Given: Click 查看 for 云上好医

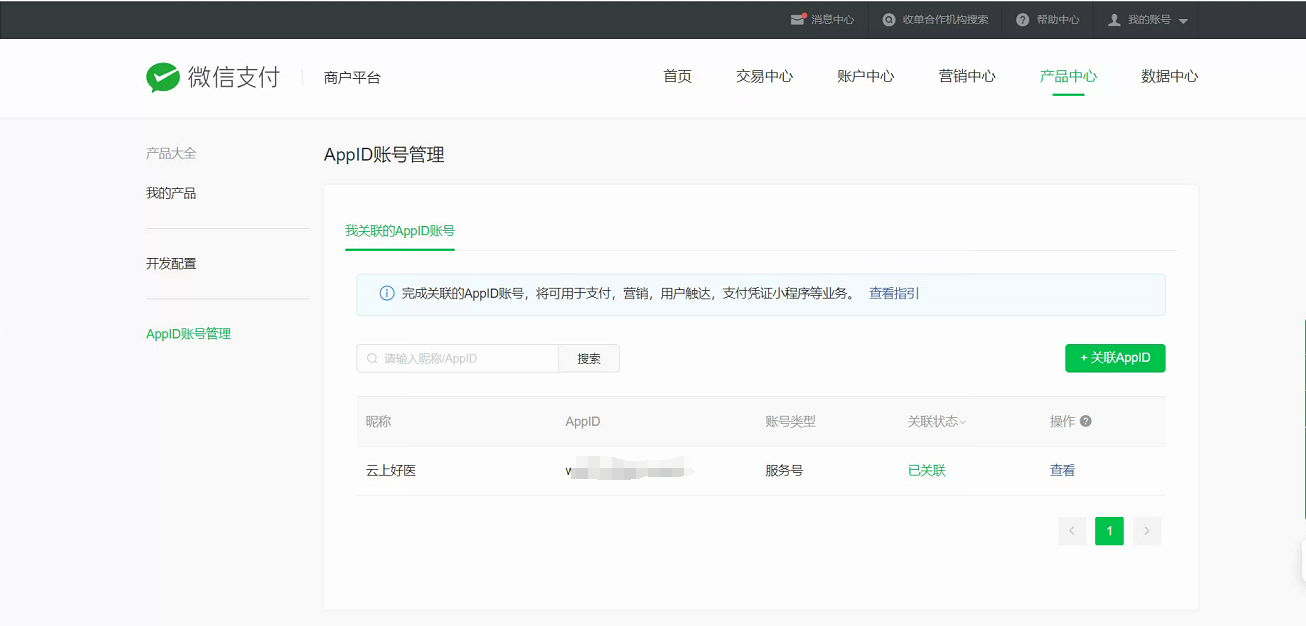Looking at the screenshot, I should (1062, 470).
